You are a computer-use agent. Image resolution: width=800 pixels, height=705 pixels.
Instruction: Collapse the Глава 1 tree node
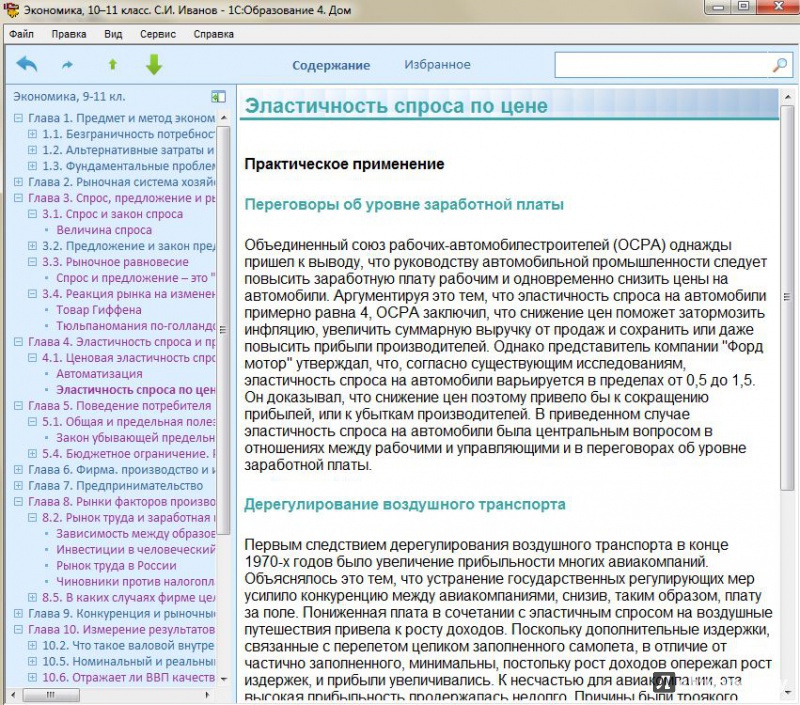(18, 118)
